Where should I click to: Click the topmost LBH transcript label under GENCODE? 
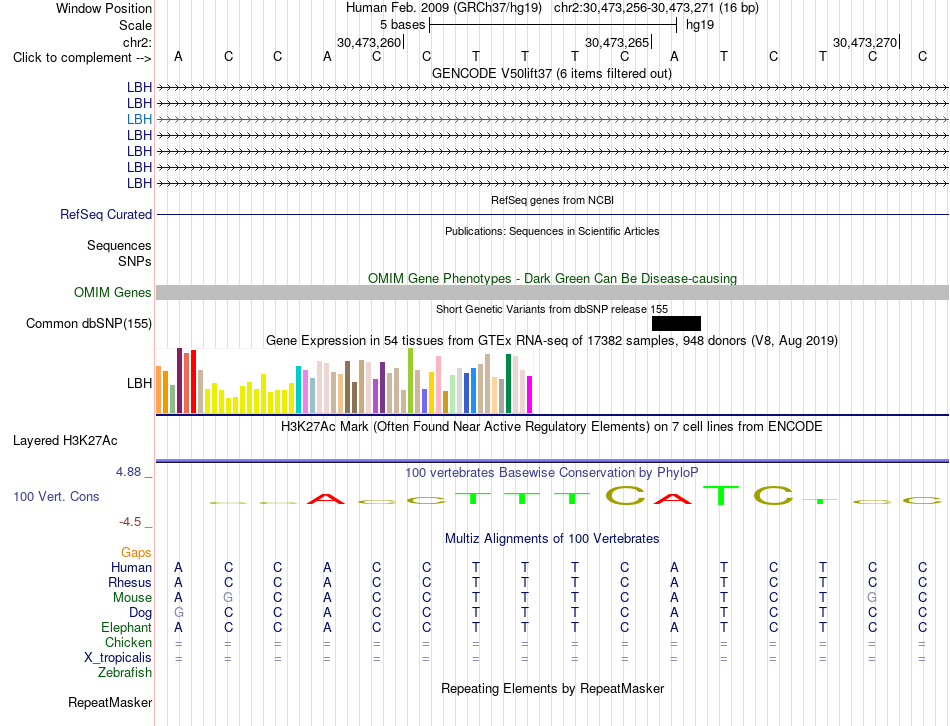pos(139,87)
